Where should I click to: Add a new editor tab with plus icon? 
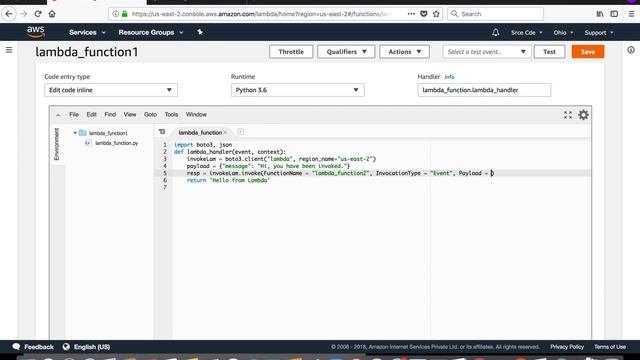pos(240,131)
